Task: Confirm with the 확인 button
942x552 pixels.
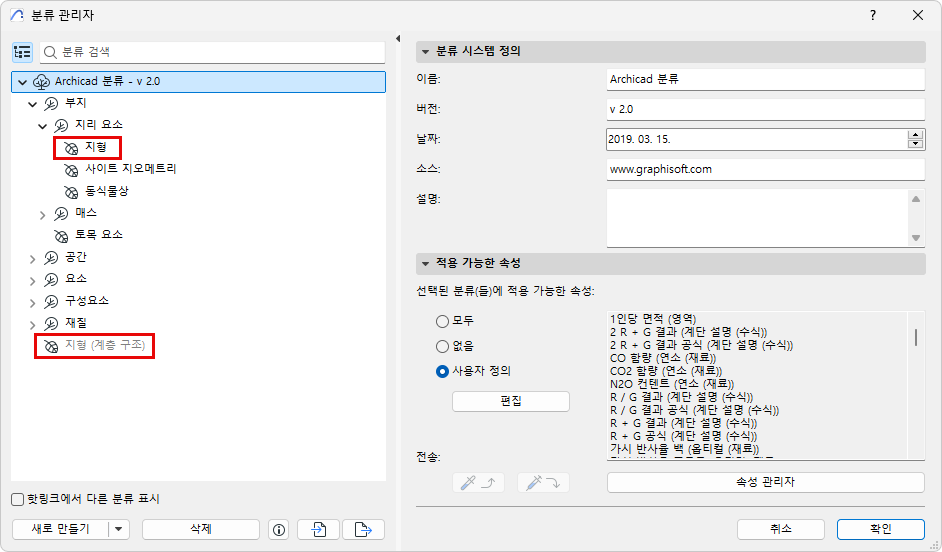Action: [x=881, y=529]
